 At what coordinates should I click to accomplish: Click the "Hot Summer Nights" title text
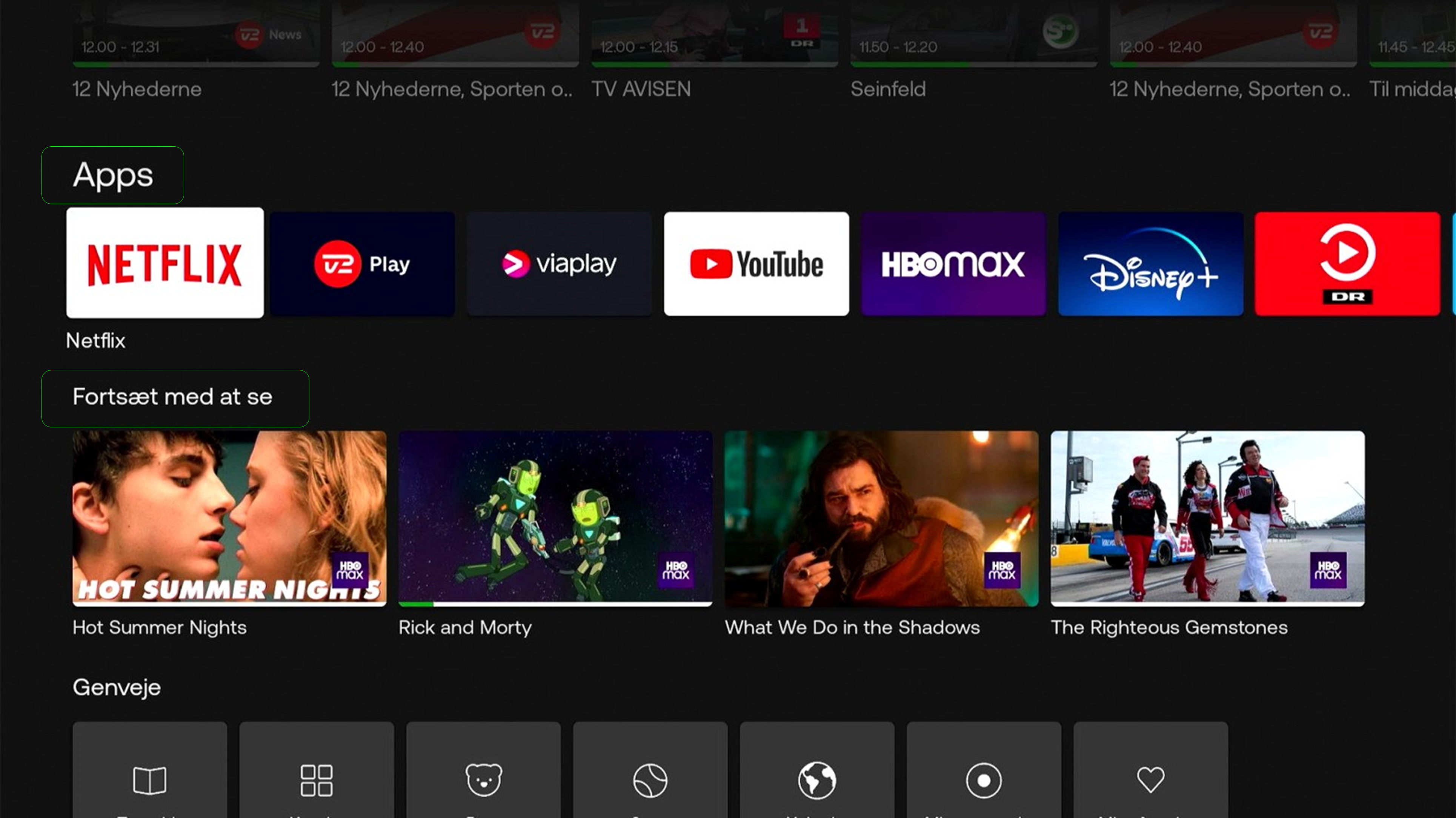tap(159, 628)
